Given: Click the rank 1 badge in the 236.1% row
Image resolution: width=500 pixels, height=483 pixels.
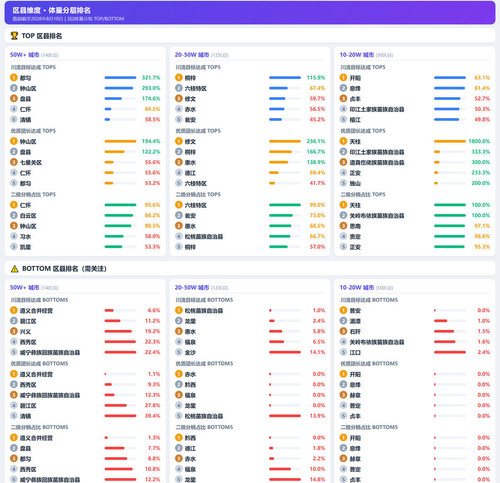Looking at the screenshot, I should (179, 141).
